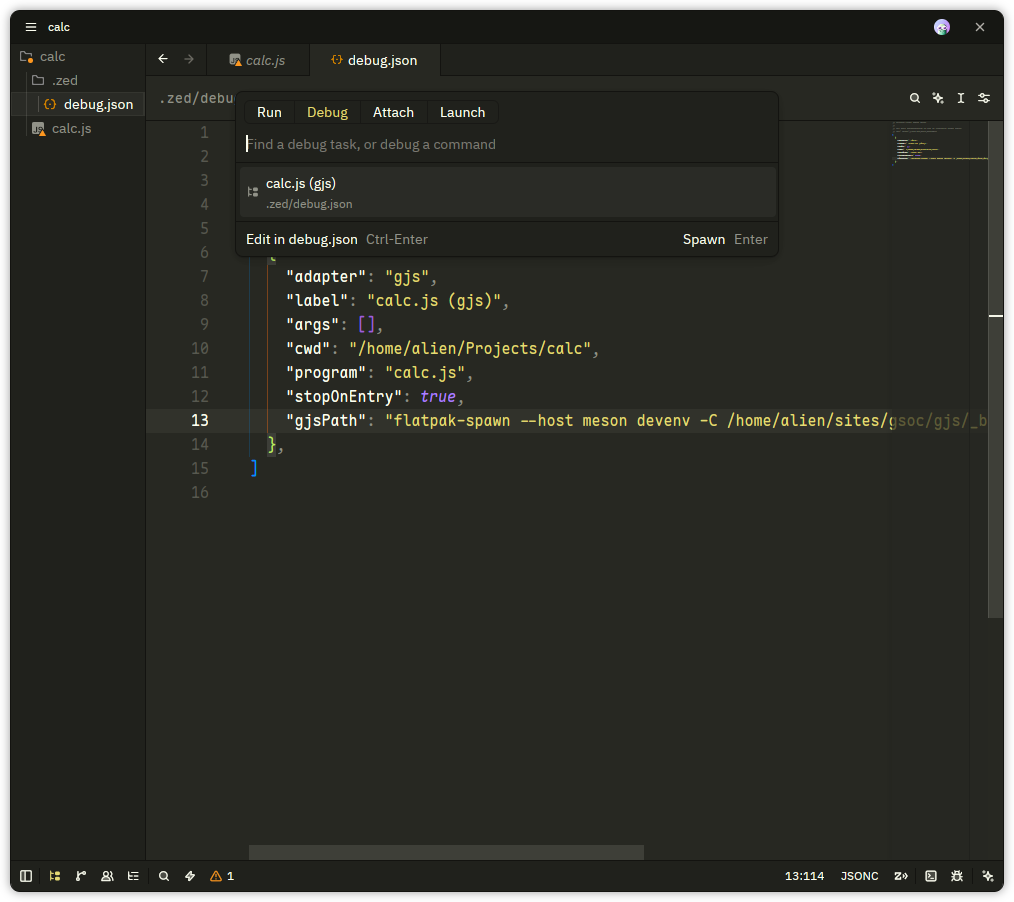Click the Spawn button
The image size is (1014, 902).
click(704, 239)
